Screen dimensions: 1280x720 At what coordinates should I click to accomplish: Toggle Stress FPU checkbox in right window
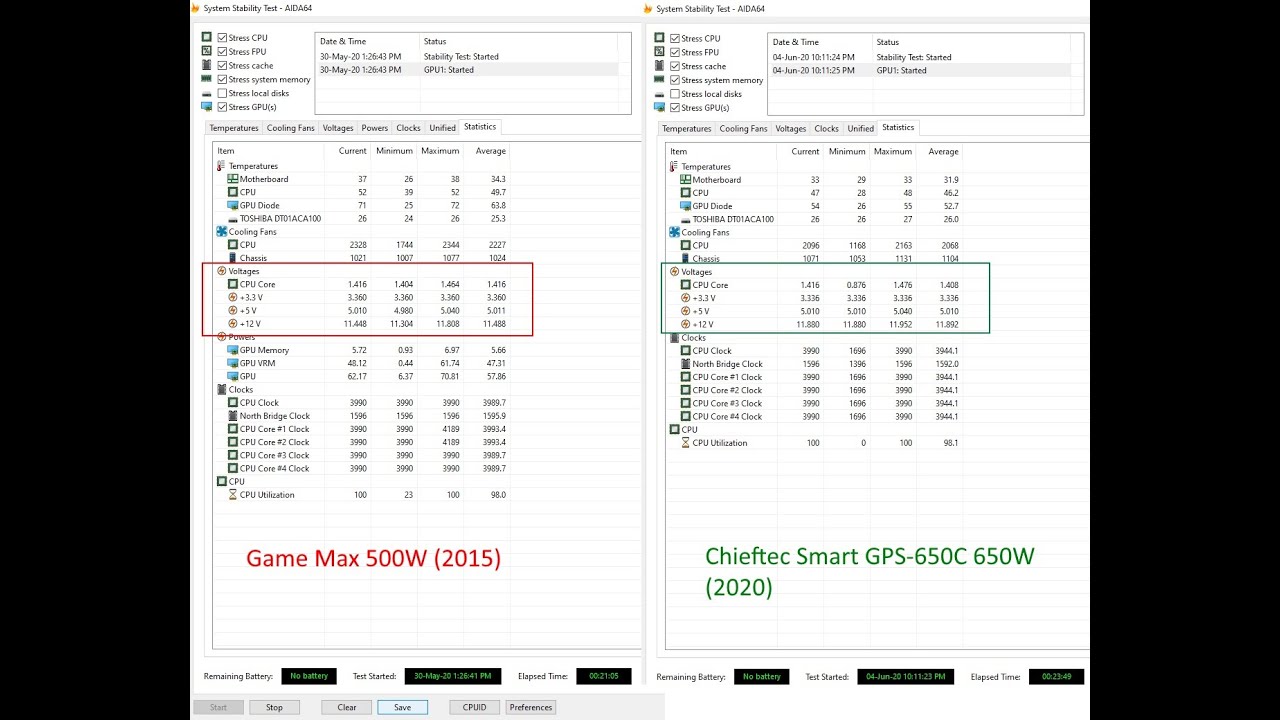coord(675,53)
